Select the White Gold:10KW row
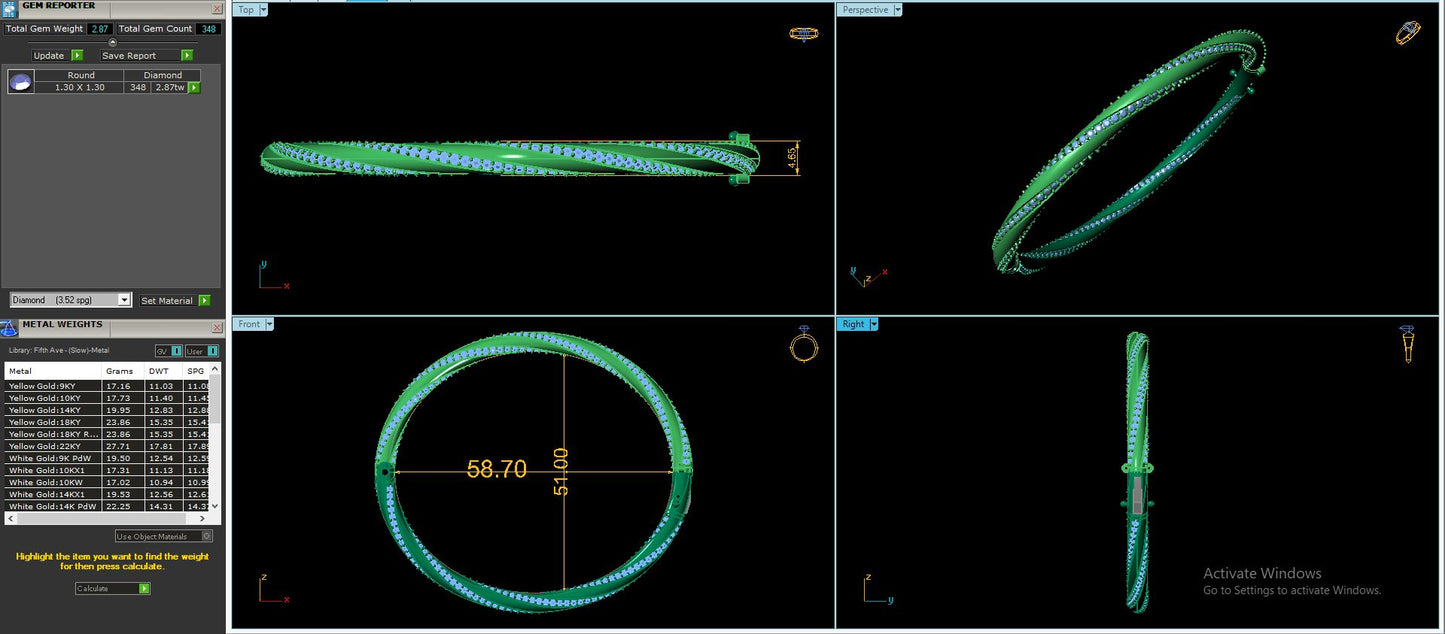The image size is (1445, 634). click(108, 482)
